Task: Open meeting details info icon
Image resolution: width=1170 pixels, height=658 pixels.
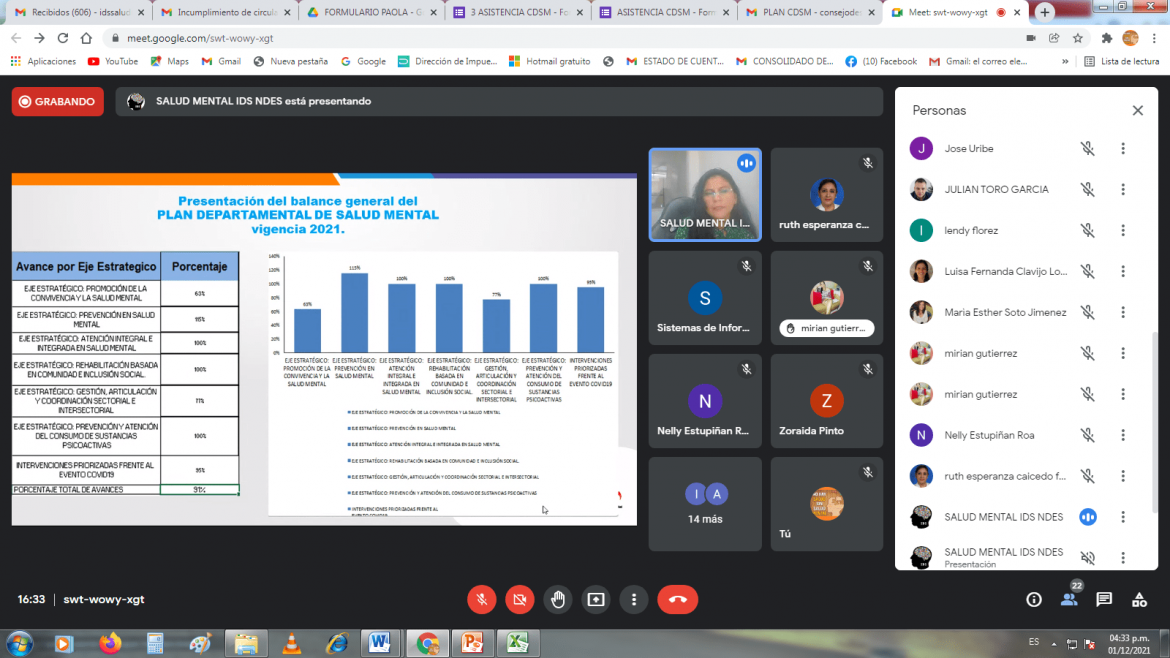Action: point(1034,599)
